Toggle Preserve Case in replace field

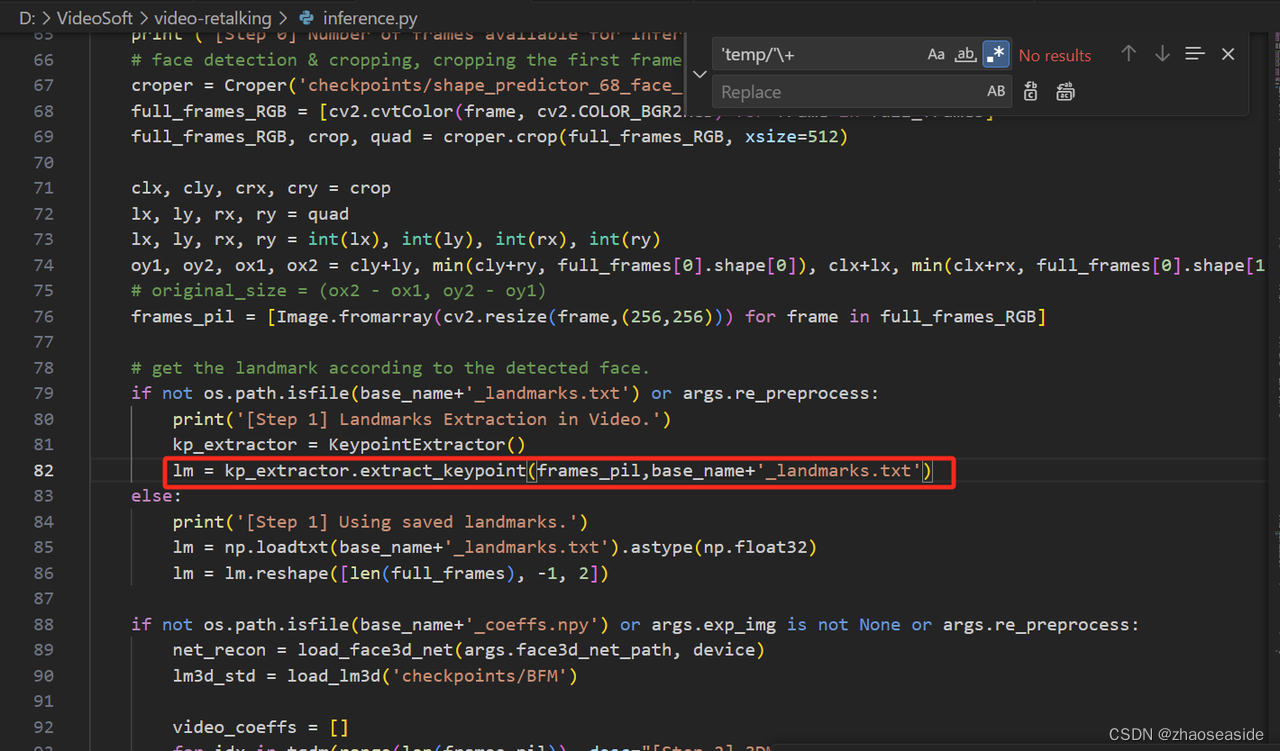point(996,92)
